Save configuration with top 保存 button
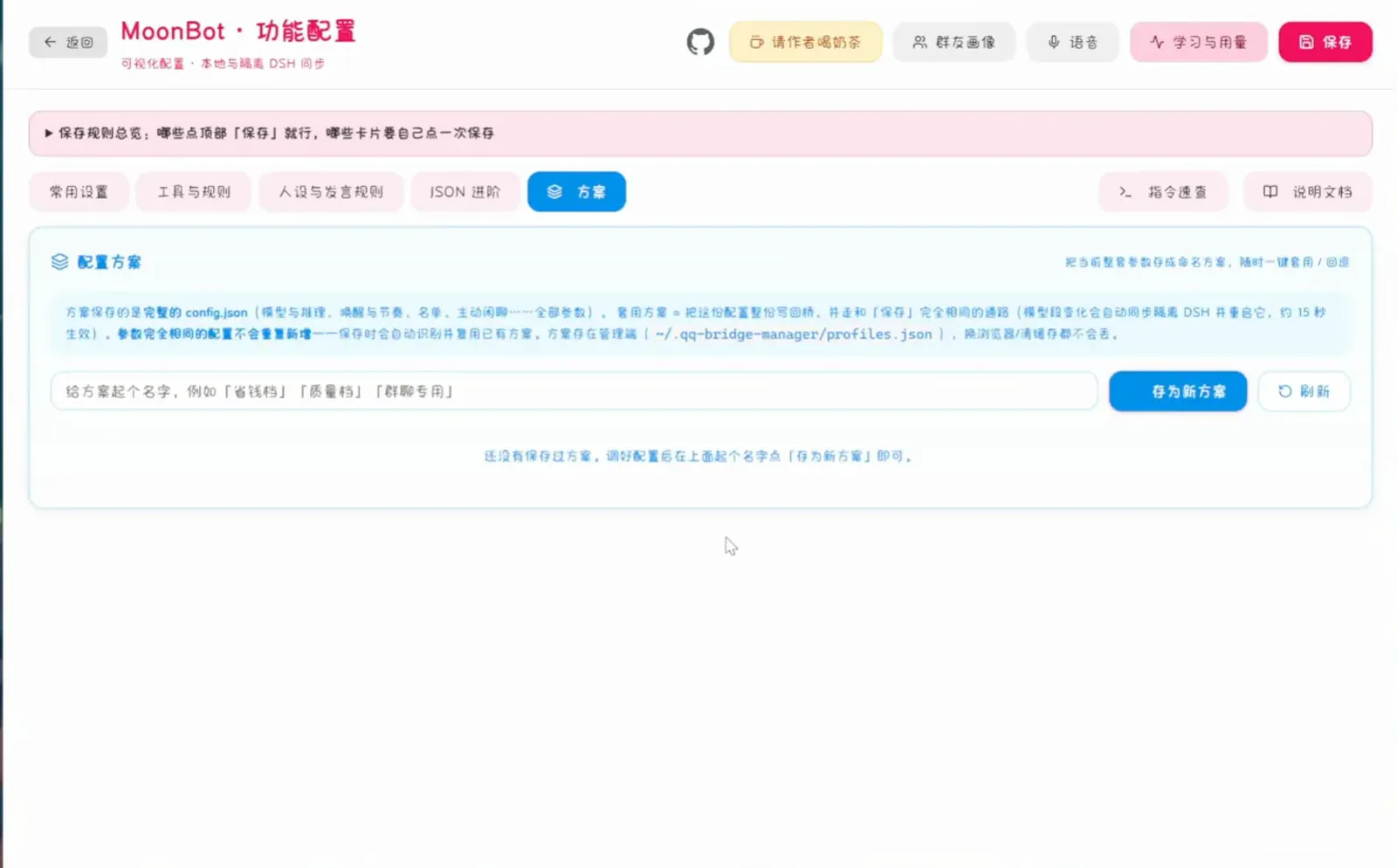Viewport: 1397px width, 868px height. 1325,42
